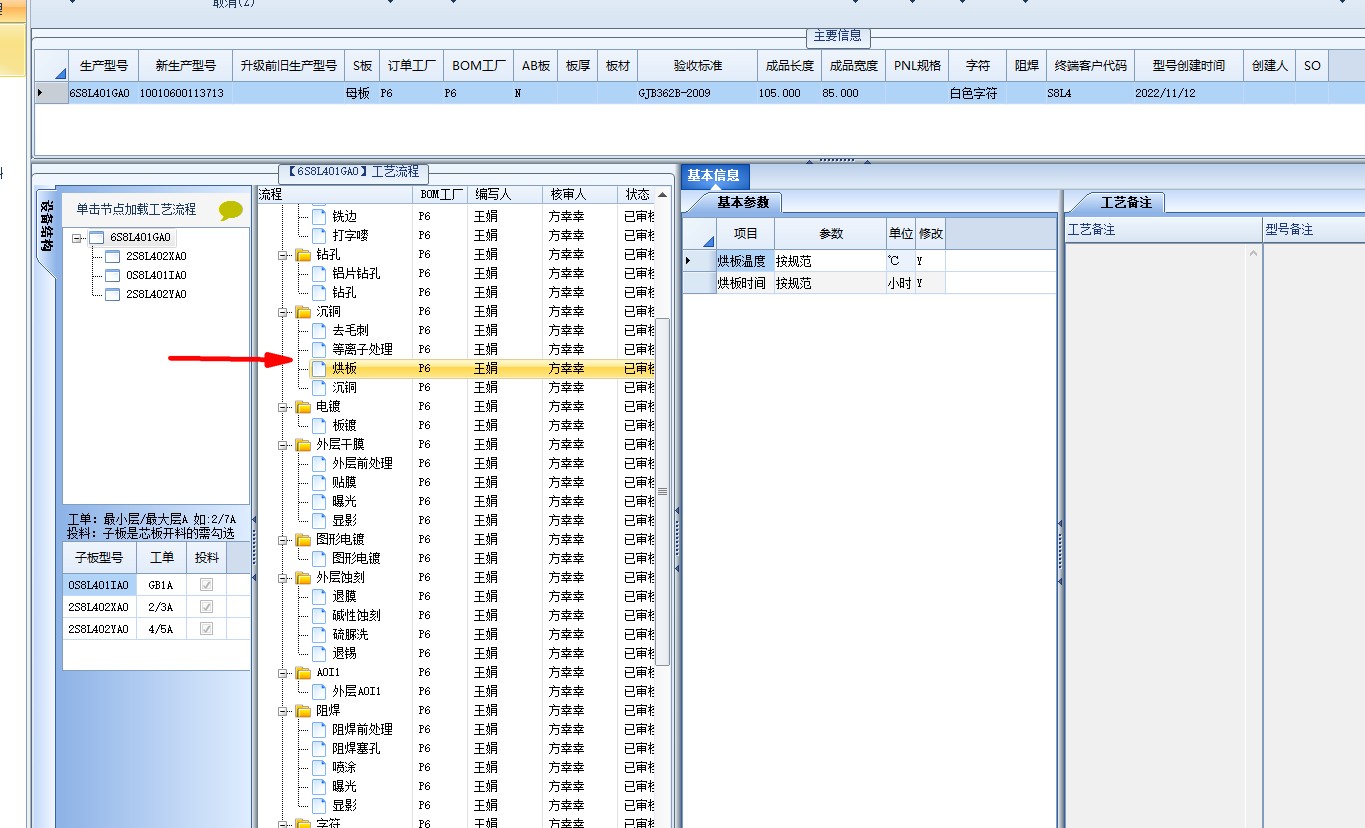Image resolution: width=1365 pixels, height=828 pixels.
Task: Click the document icon beside 外层前处理
Action: tap(319, 463)
